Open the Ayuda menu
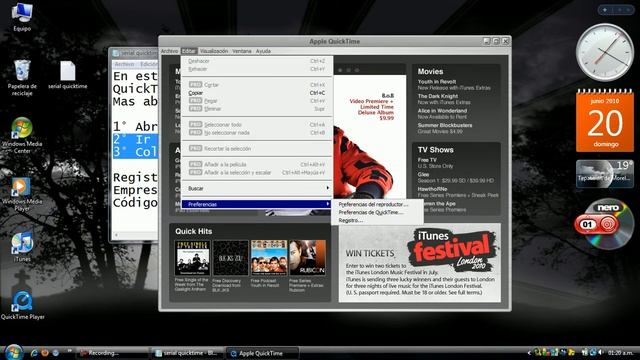640x360 pixels. [x=263, y=51]
